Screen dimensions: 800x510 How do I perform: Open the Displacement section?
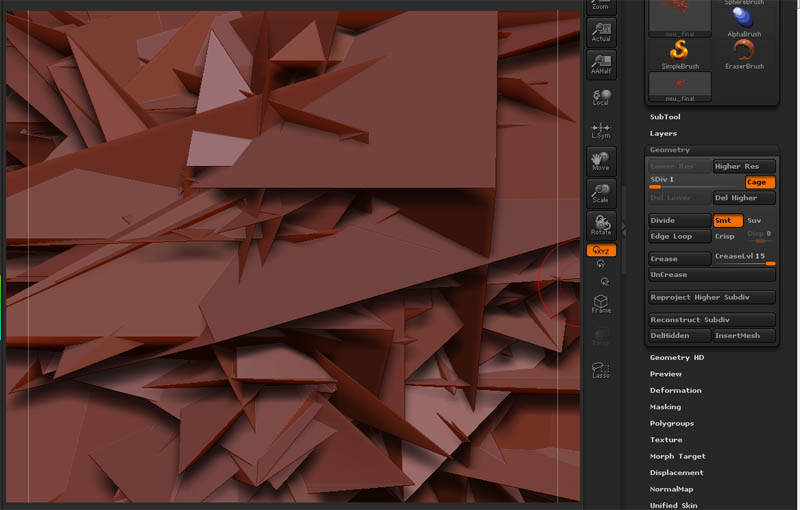677,472
